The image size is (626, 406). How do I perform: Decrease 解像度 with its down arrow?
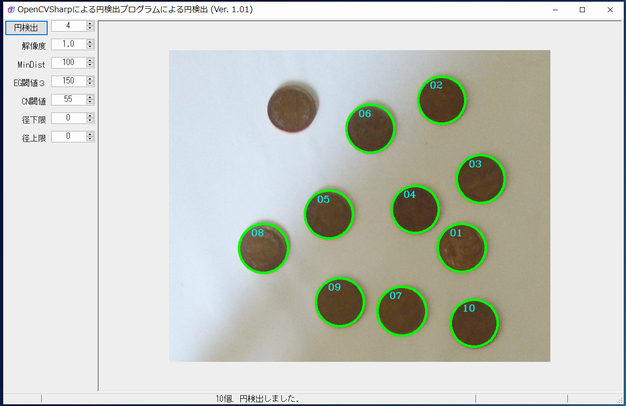pos(90,46)
